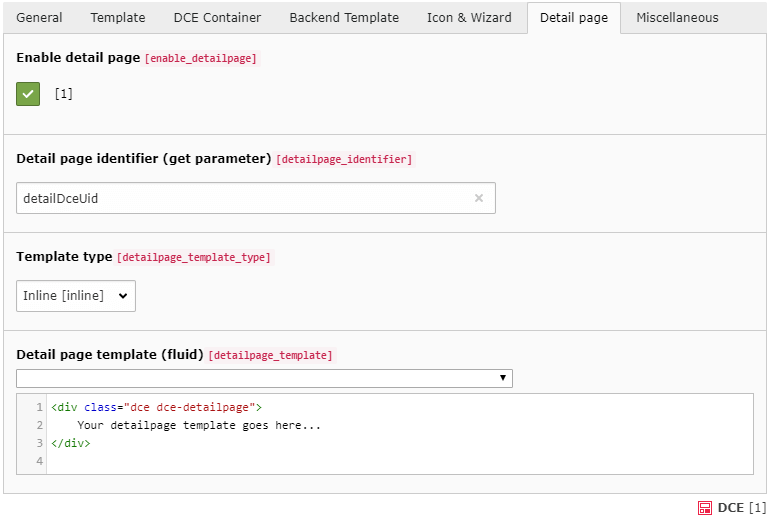
Task: Focus the detailDceUid identifier input field
Action: (x=240, y=198)
